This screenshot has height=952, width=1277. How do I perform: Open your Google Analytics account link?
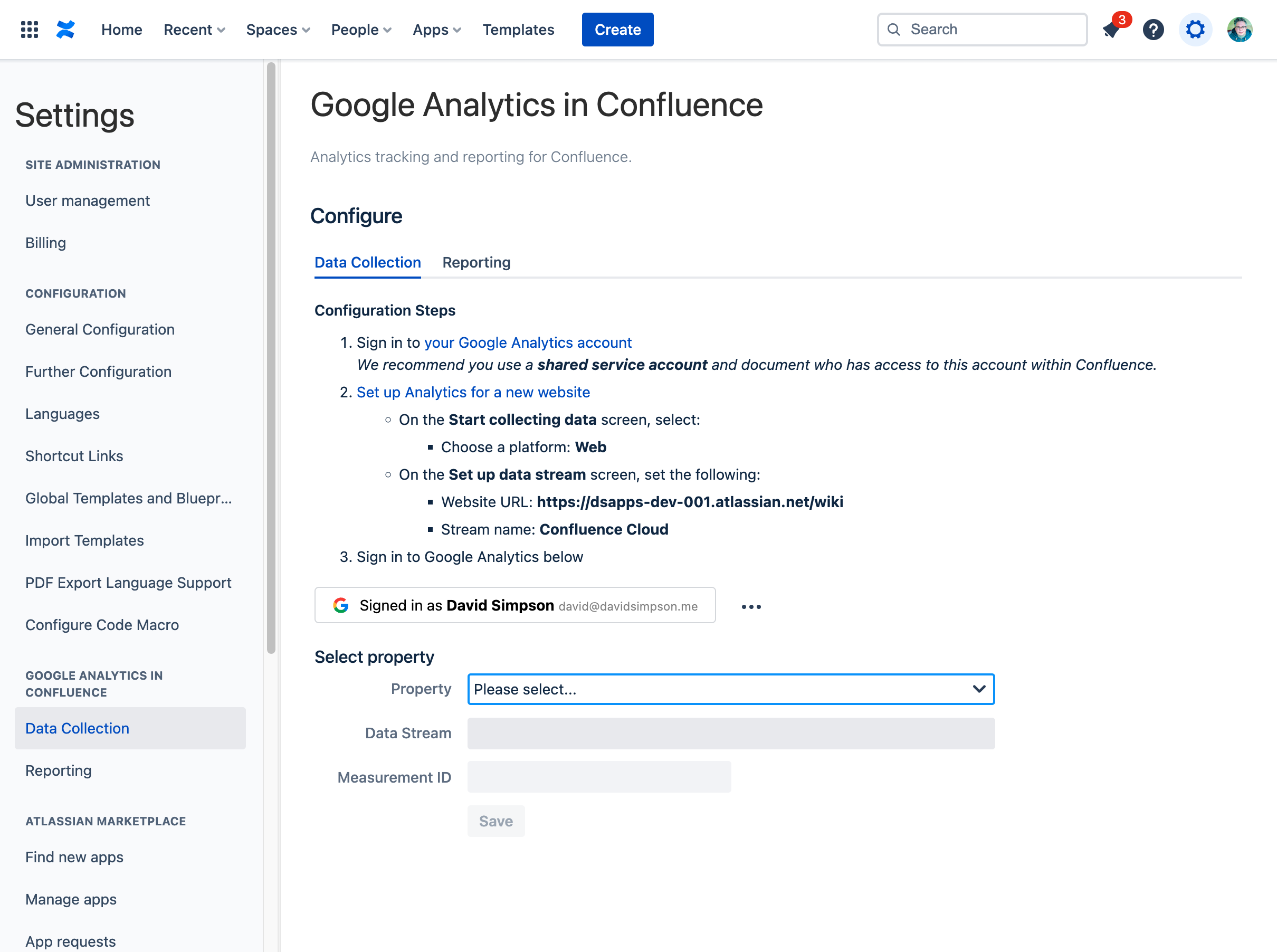point(528,343)
